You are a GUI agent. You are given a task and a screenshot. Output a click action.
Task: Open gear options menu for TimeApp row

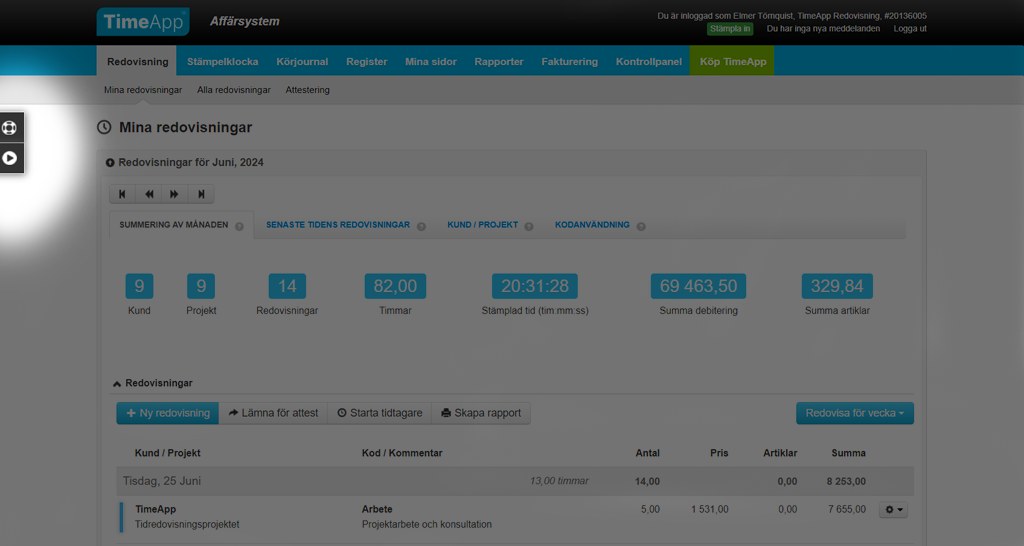pos(893,510)
